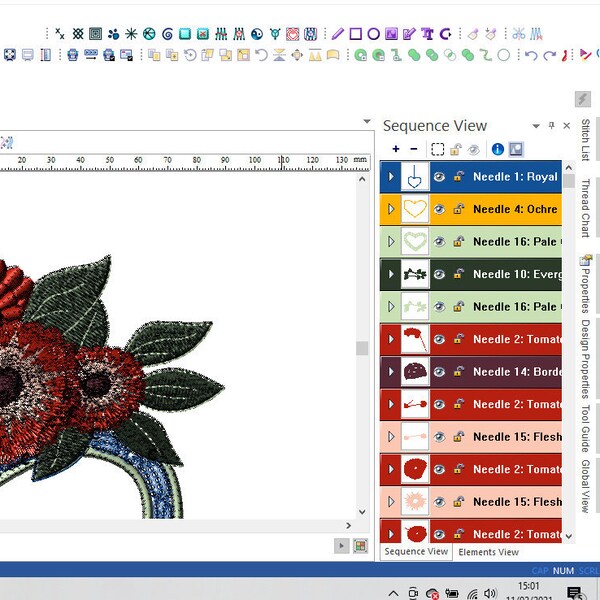The image size is (600, 600).
Task: Click the Ochre heart outline thumbnail
Action: 415,209
